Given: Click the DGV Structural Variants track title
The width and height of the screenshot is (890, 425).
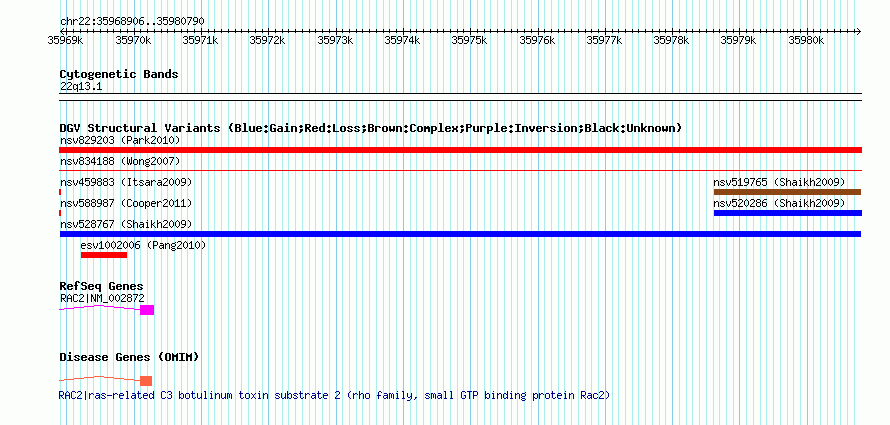Looking at the screenshot, I should (370, 128).
